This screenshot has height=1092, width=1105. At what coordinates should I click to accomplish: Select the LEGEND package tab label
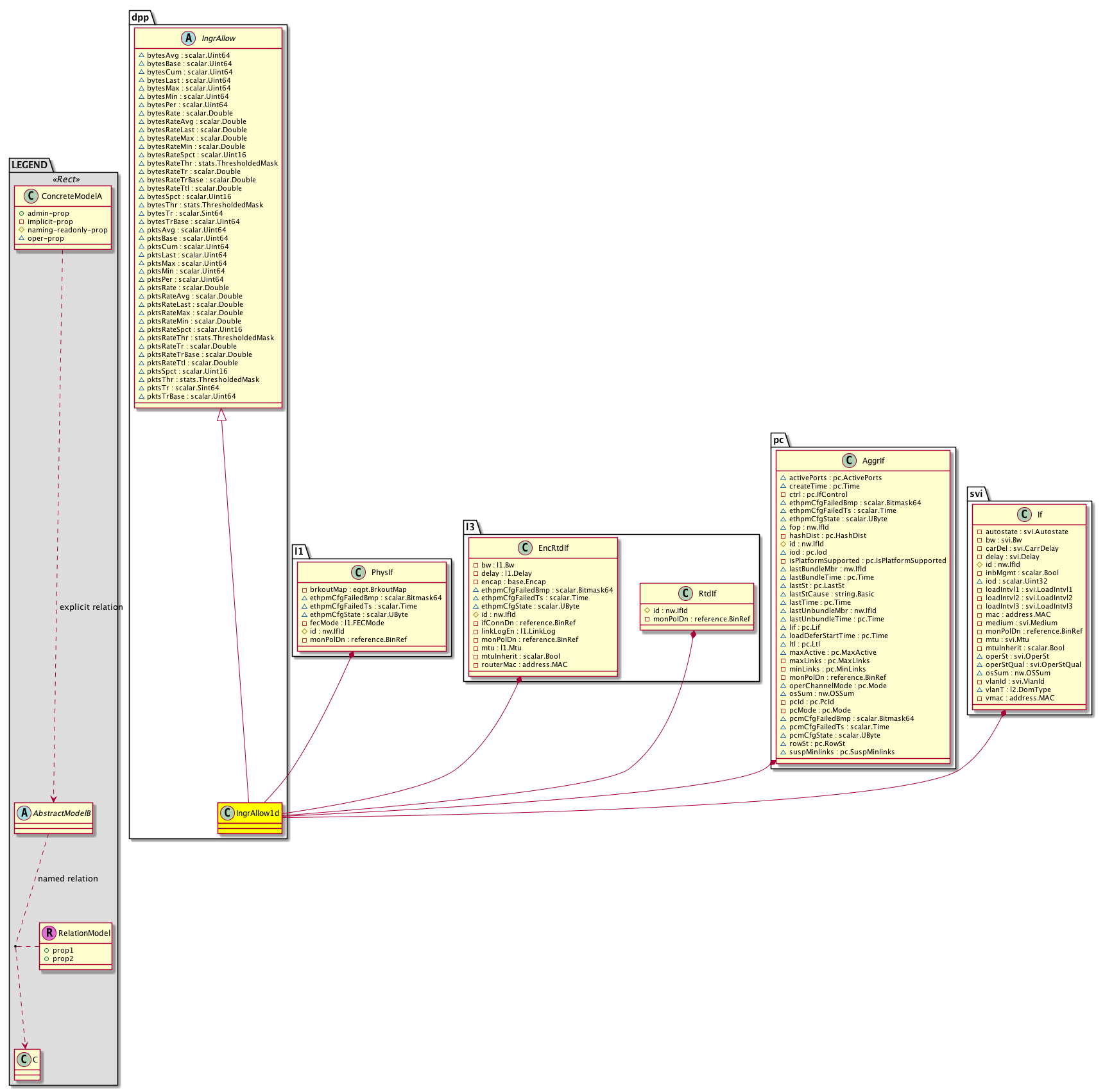[30, 165]
